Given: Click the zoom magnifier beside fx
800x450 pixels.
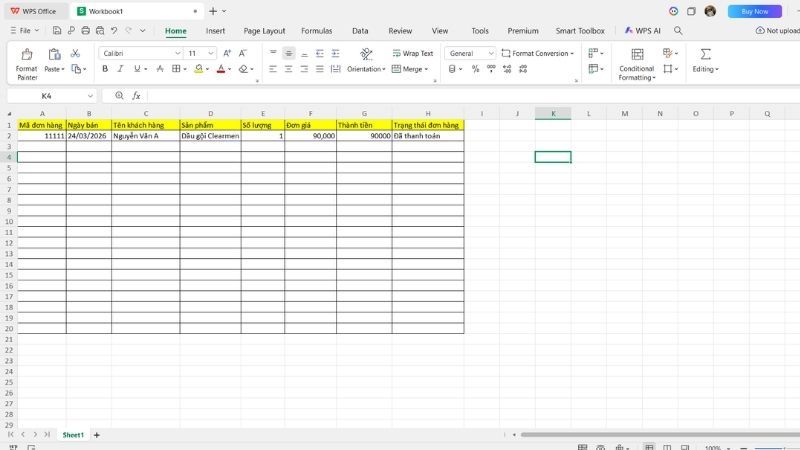Looking at the screenshot, I should (x=119, y=96).
